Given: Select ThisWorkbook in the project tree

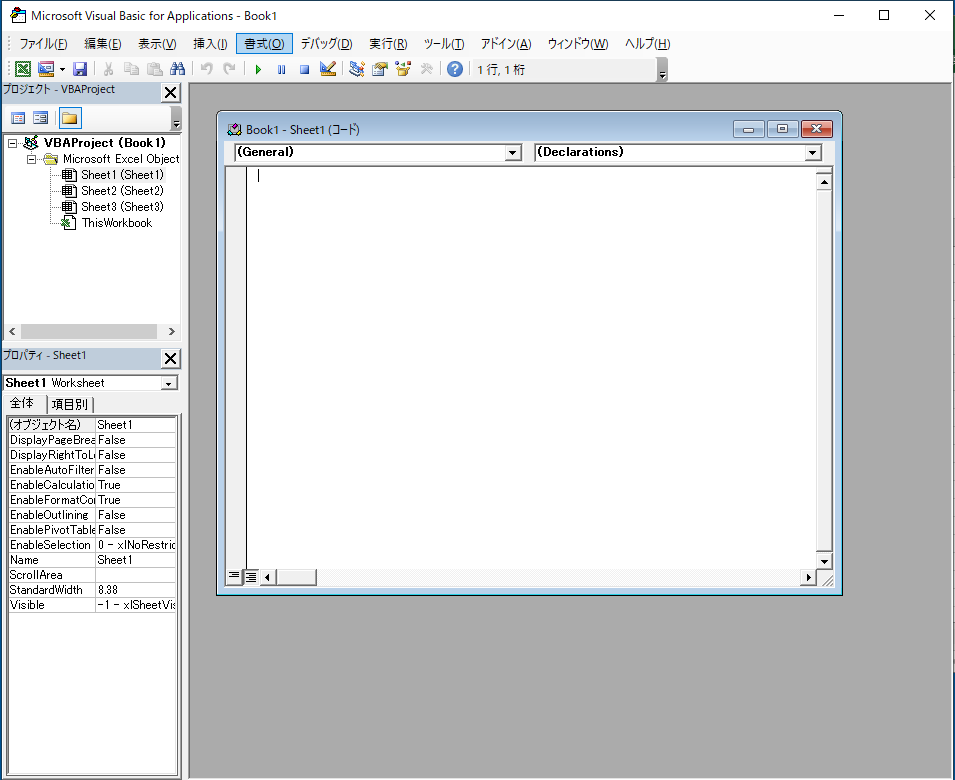Looking at the screenshot, I should [116, 223].
